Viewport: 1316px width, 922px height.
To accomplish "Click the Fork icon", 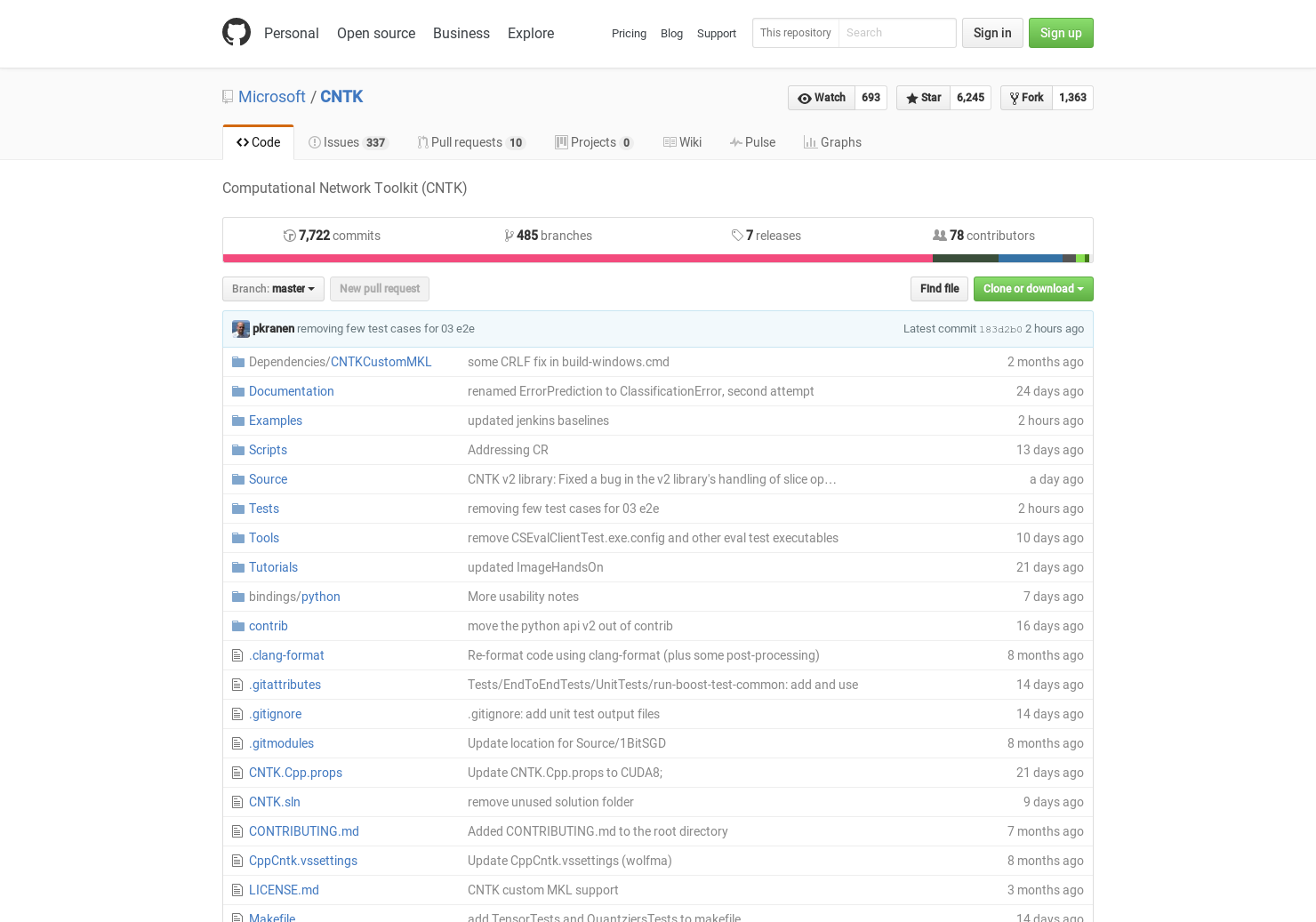I will tap(1014, 98).
